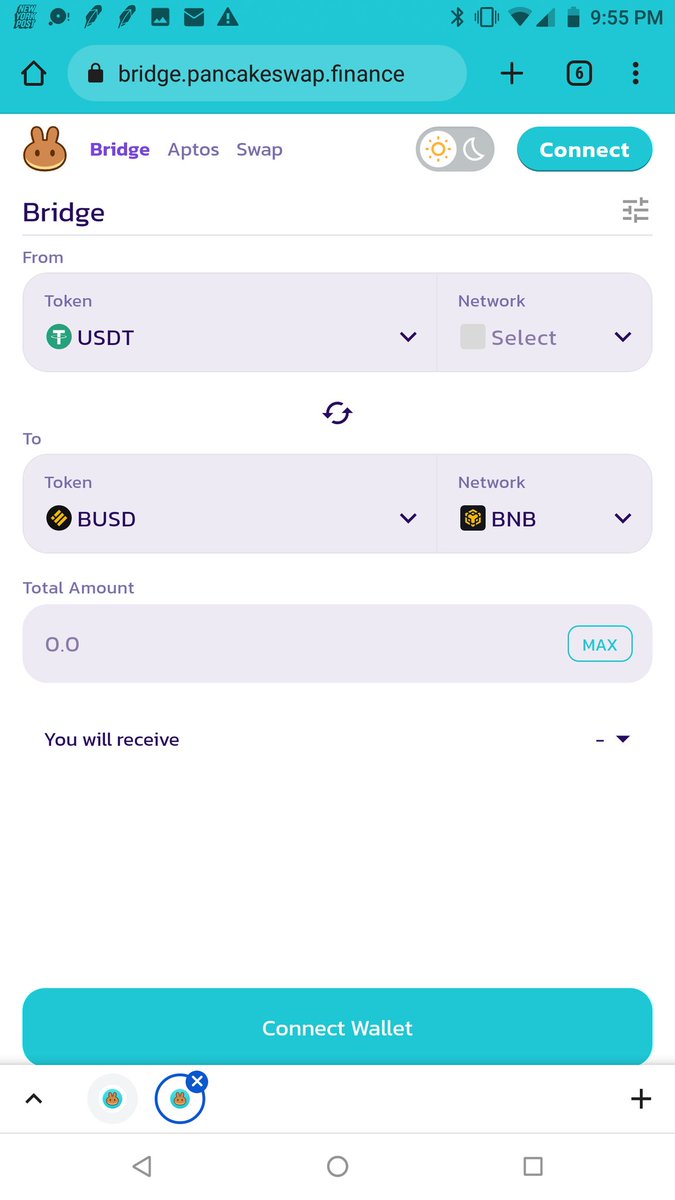Open the From token USDT dropdown

click(230, 337)
